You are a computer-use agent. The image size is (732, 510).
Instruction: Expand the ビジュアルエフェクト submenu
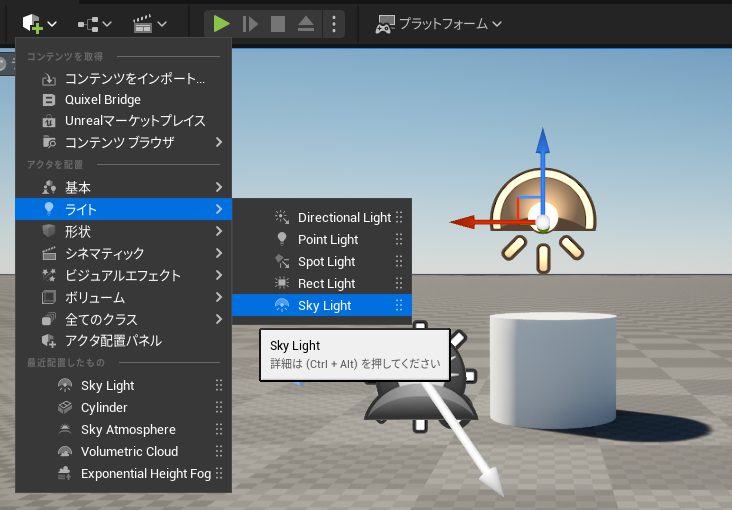123,275
